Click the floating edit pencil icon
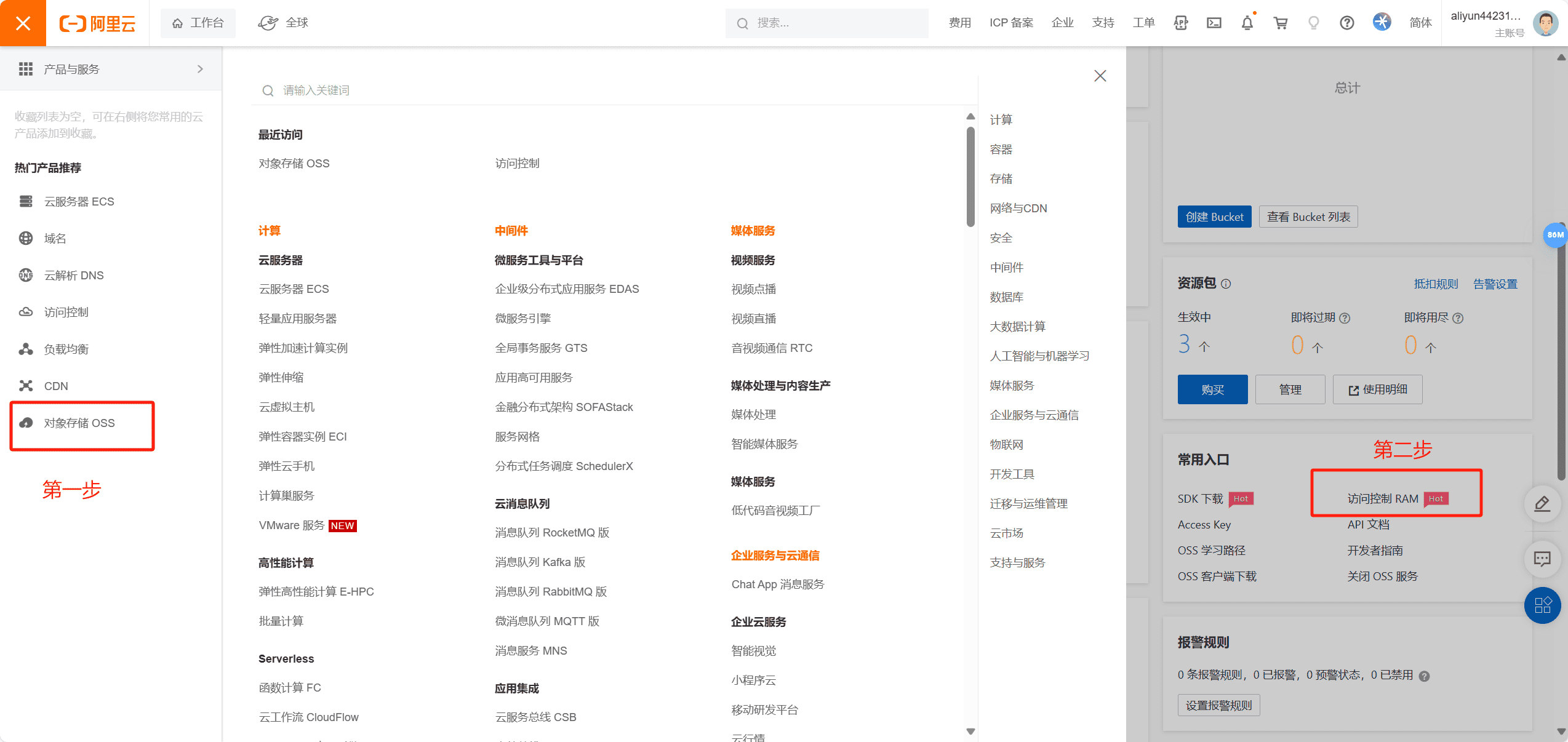This screenshot has height=742, width=1568. [x=1542, y=504]
